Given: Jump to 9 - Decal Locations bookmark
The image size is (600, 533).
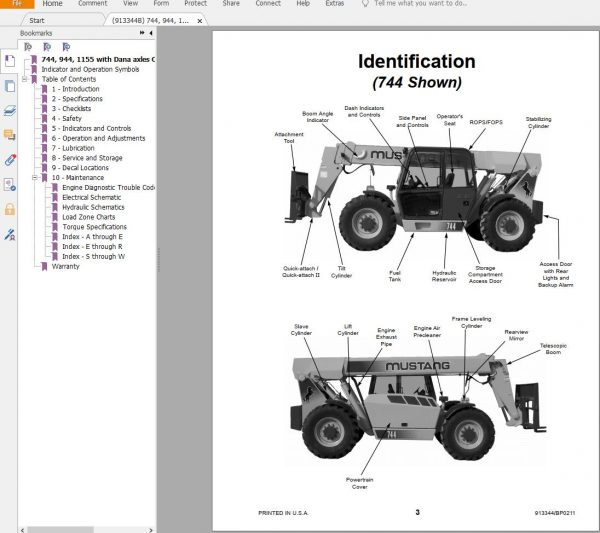Looking at the screenshot, I should point(80,168).
